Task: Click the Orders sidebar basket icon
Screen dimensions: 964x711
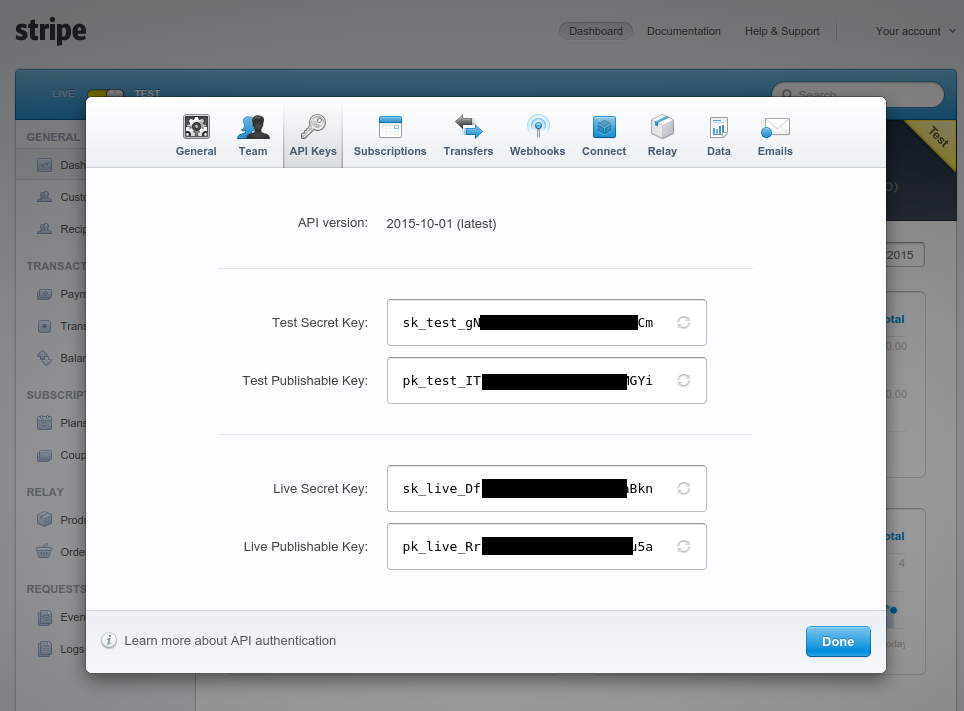Action: [x=44, y=551]
